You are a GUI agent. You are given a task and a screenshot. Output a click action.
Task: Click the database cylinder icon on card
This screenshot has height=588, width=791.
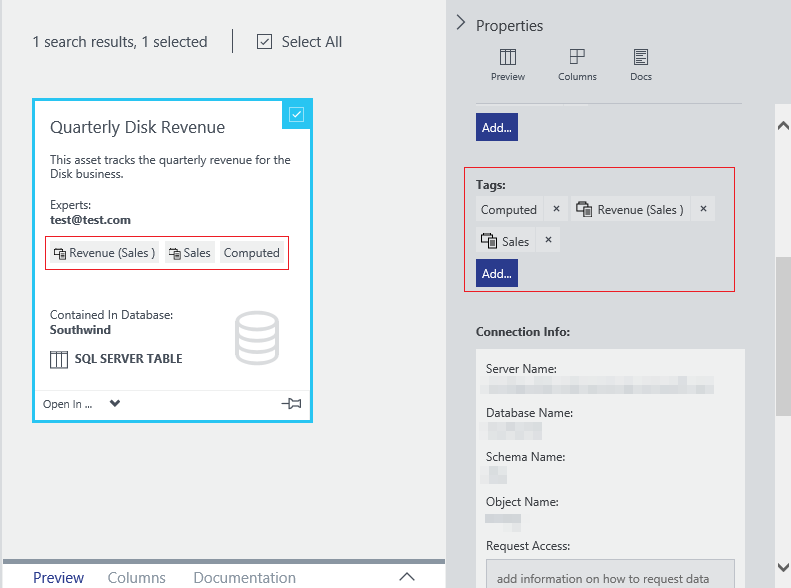[257, 338]
